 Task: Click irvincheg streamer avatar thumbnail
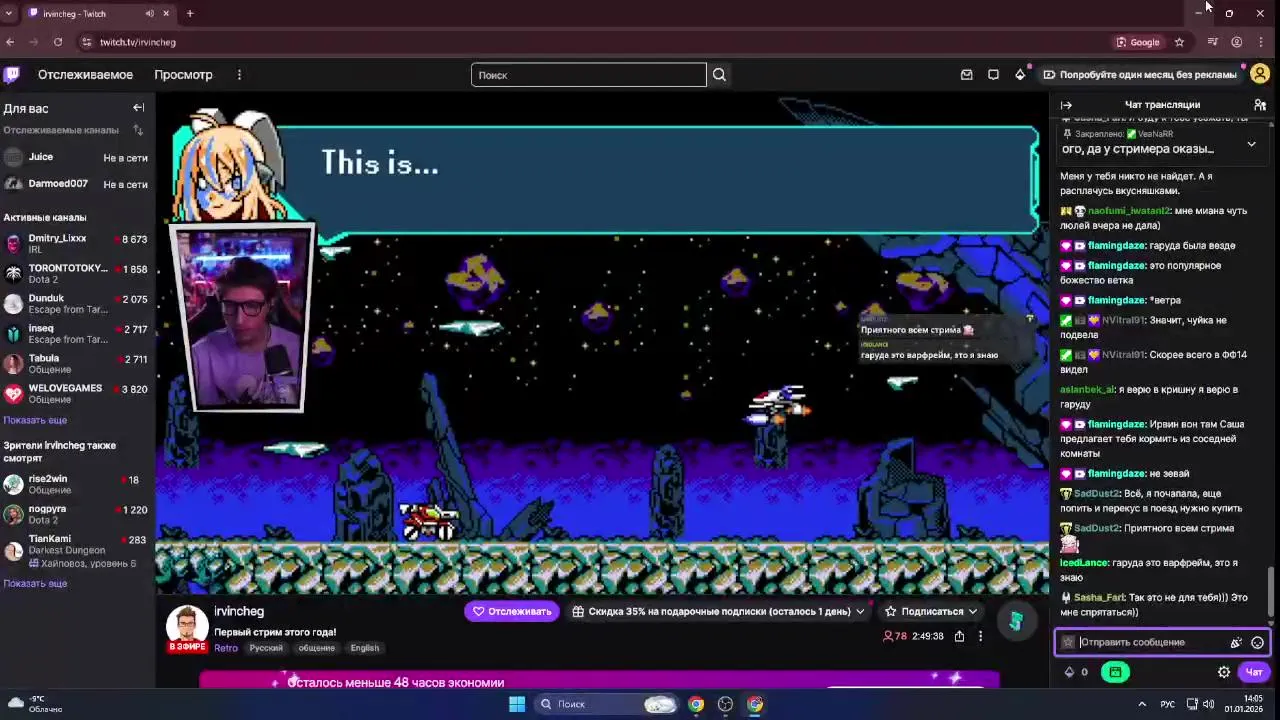coord(187,629)
